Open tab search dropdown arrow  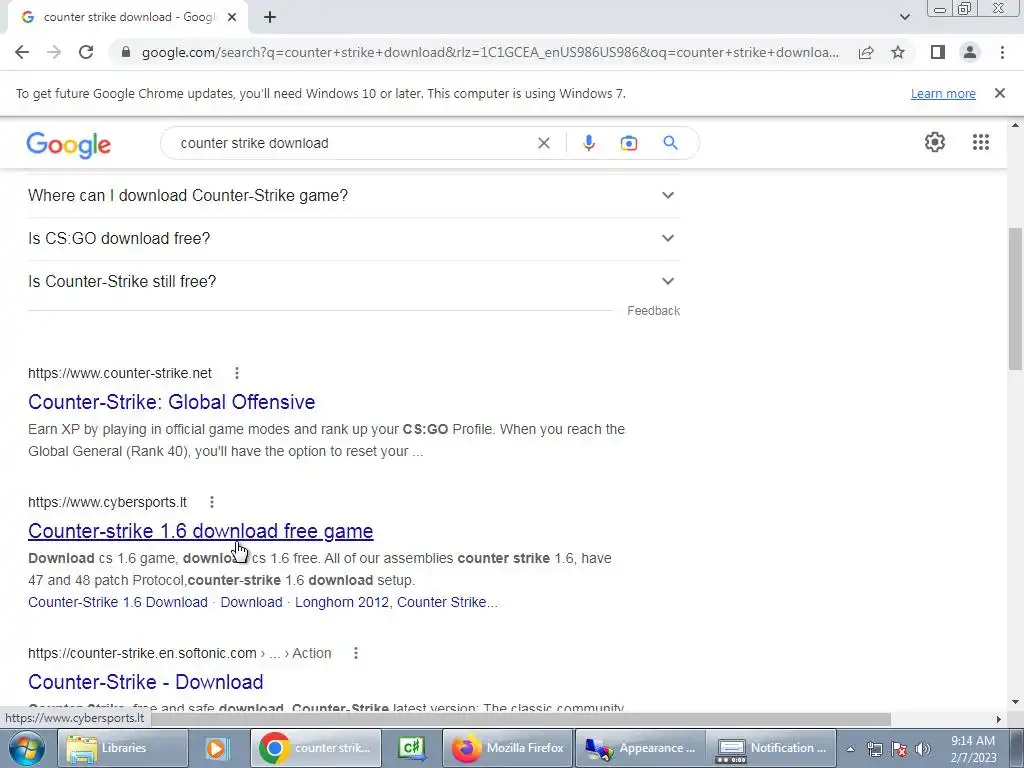(904, 17)
